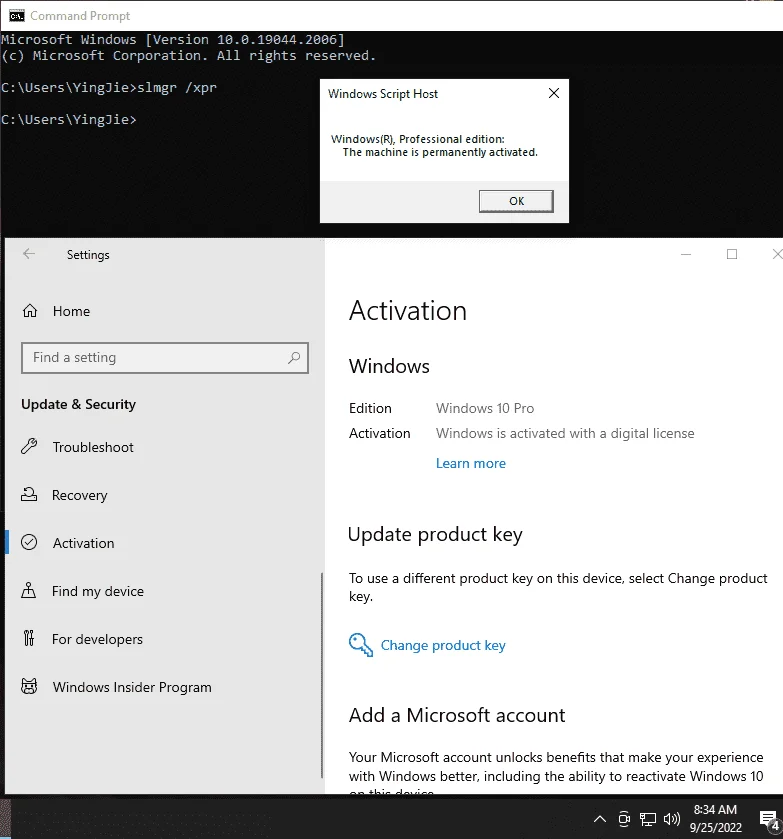The width and height of the screenshot is (783, 839).
Task: Focus the Find a setting search box
Action: click(165, 358)
